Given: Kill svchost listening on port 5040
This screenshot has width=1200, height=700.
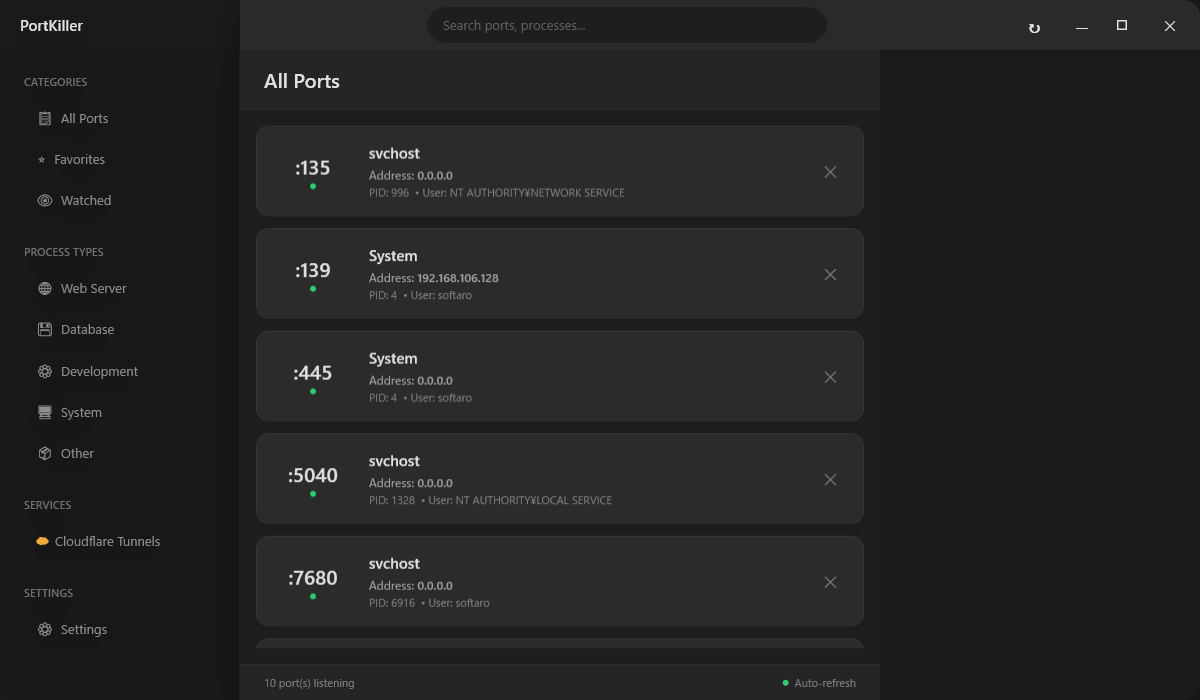Looking at the screenshot, I should coord(830,480).
